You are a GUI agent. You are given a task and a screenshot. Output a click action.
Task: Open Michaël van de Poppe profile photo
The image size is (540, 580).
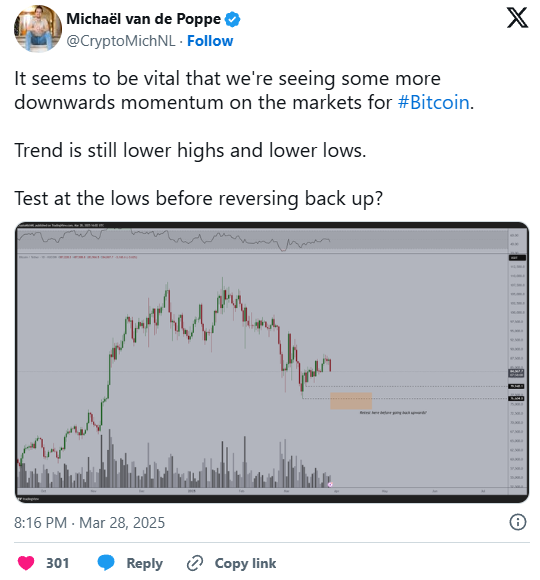(38, 28)
